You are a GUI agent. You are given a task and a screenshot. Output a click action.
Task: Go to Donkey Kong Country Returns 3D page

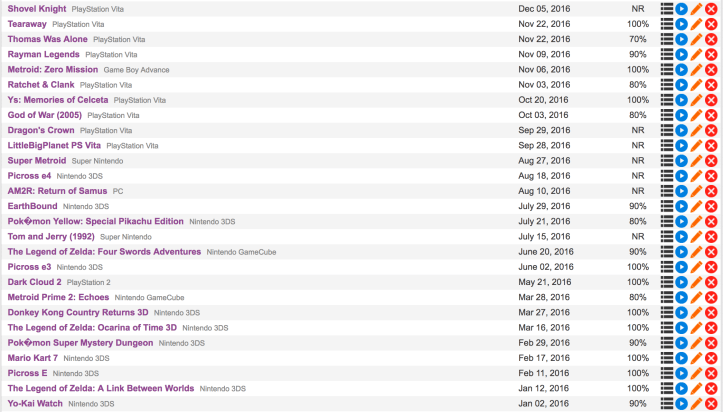coord(77,312)
